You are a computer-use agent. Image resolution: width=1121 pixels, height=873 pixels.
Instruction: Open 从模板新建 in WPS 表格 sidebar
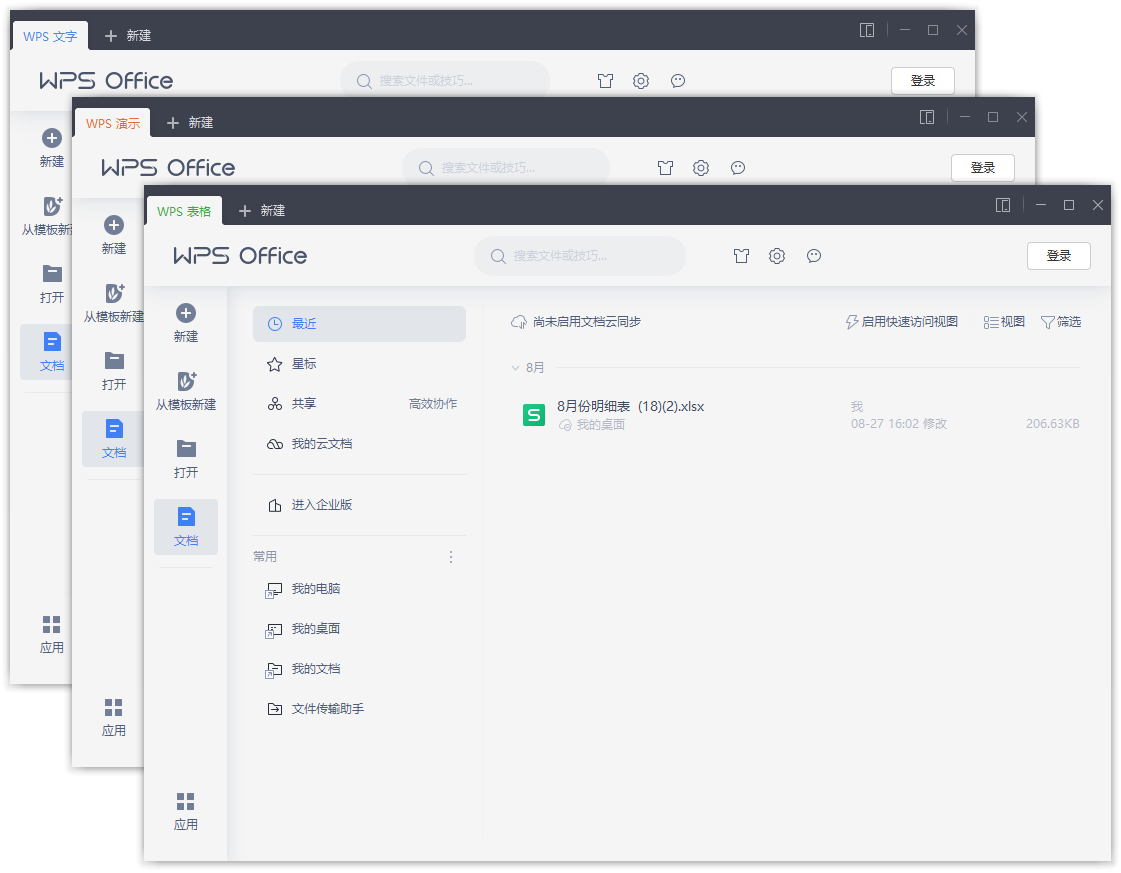(186, 390)
